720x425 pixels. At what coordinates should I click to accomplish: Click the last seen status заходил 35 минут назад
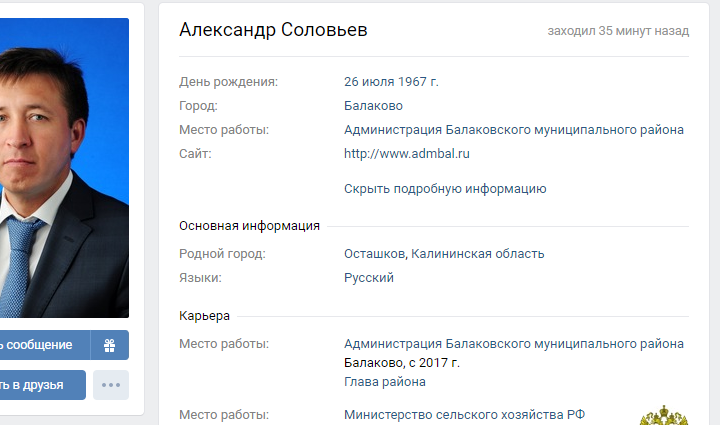[x=618, y=31]
